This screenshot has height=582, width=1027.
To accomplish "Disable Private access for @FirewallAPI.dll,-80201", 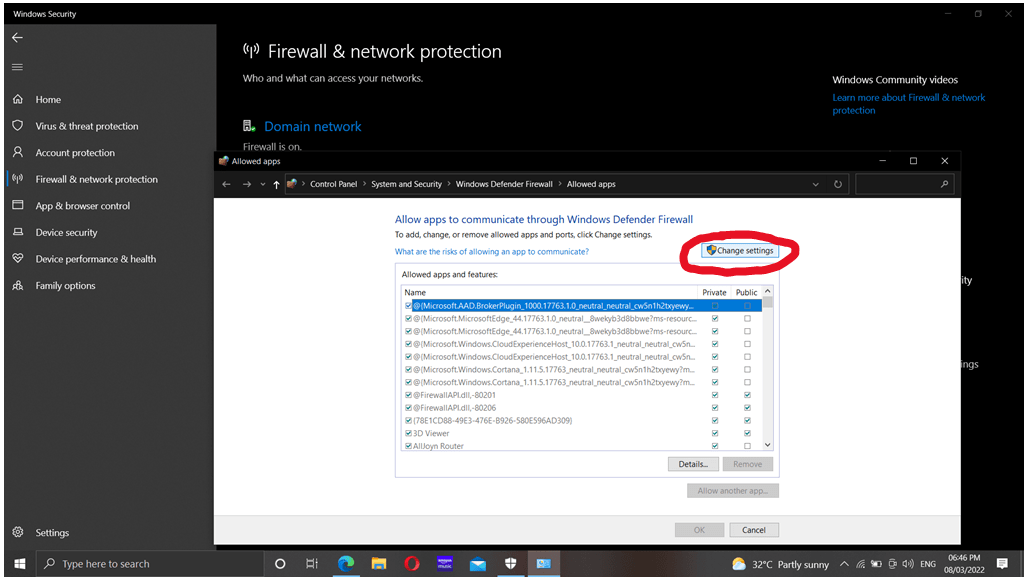I will point(714,394).
